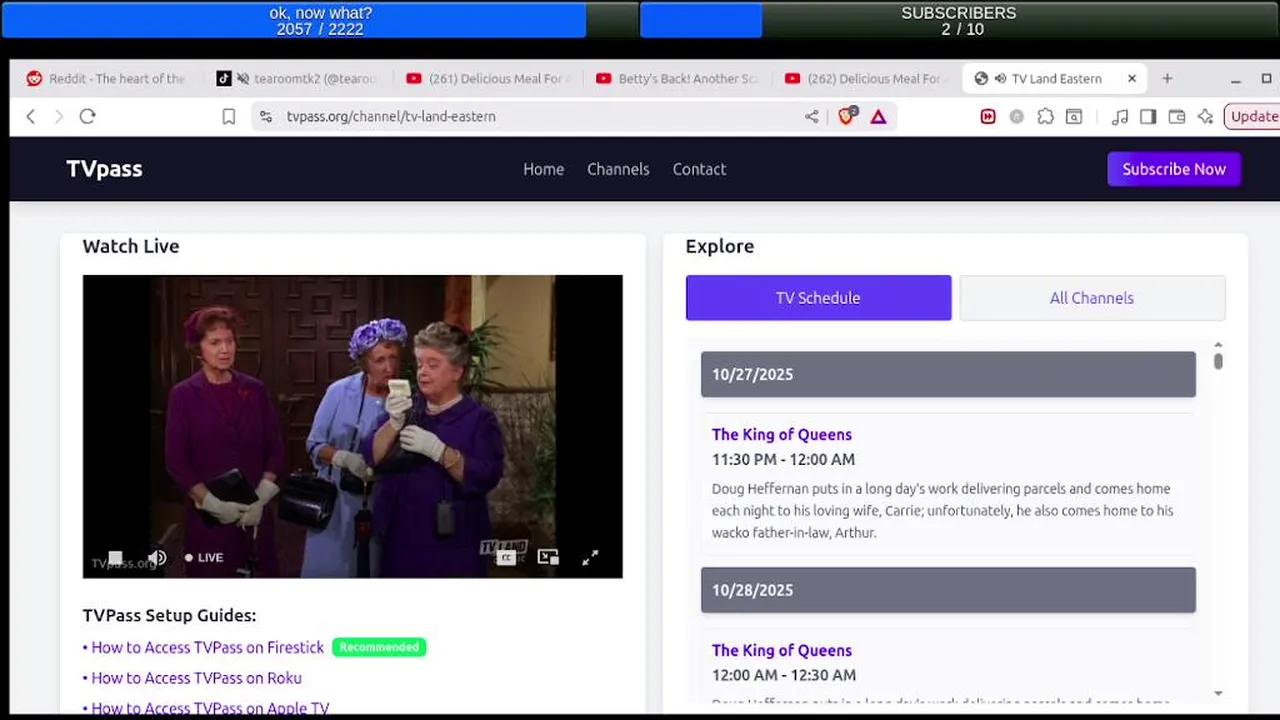The image size is (1280, 720).
Task: Click the 'ok, now what?' progress bar overlay
Action: [320, 20]
